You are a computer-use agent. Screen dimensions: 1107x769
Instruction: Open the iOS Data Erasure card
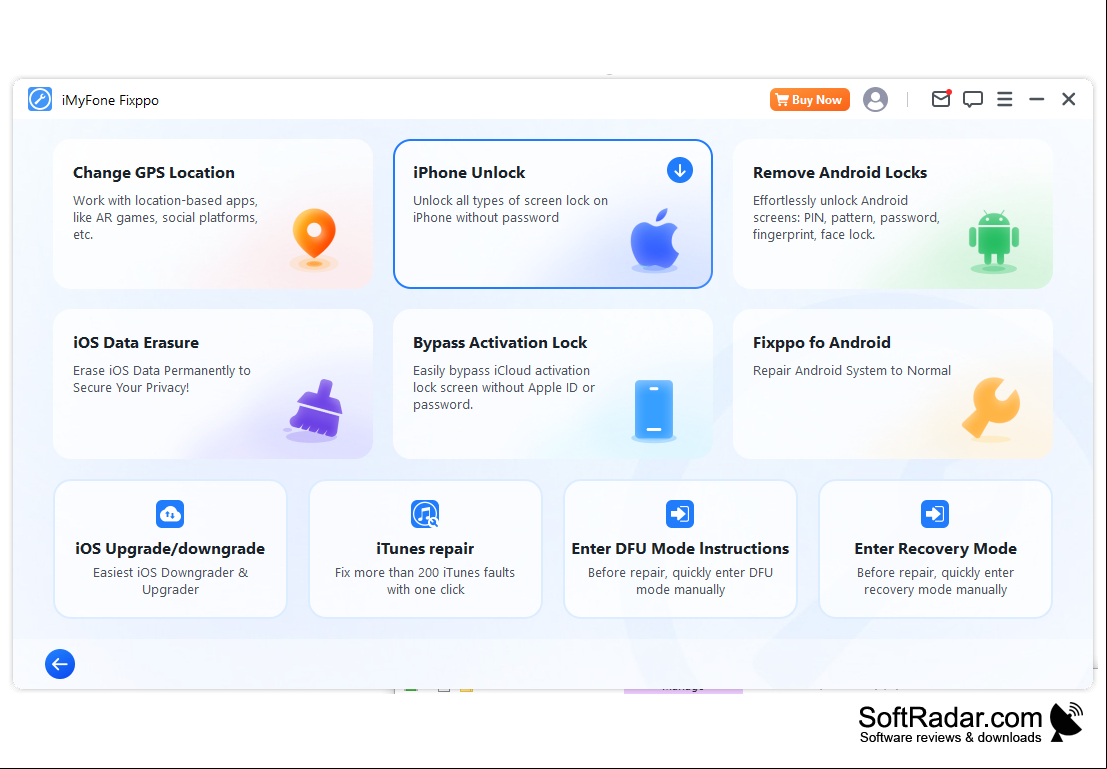[213, 384]
